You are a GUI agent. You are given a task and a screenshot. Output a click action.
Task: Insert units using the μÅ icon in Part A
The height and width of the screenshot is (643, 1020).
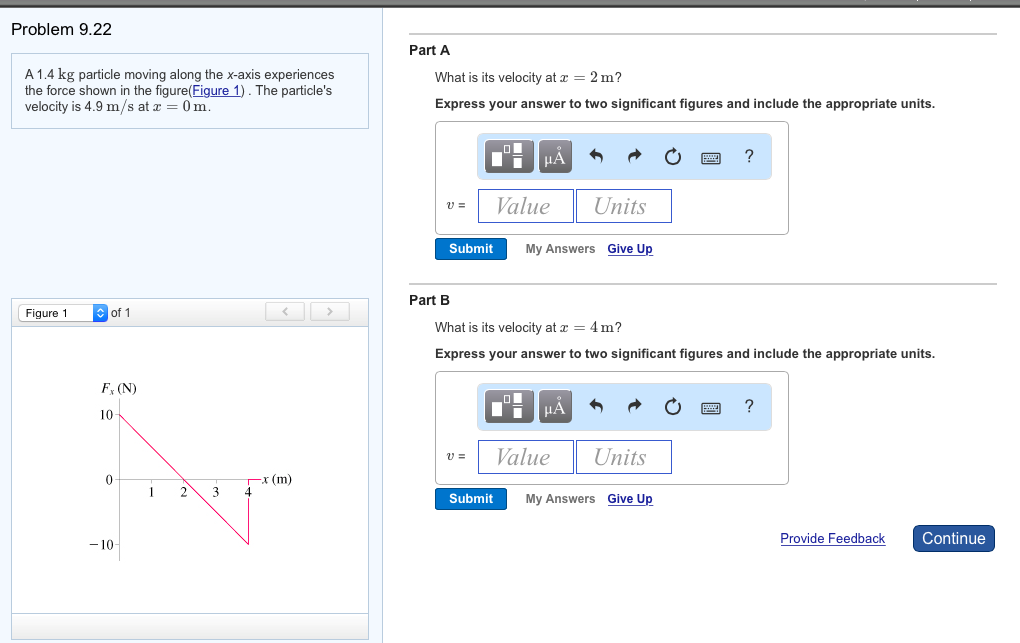pyautogui.click(x=555, y=156)
